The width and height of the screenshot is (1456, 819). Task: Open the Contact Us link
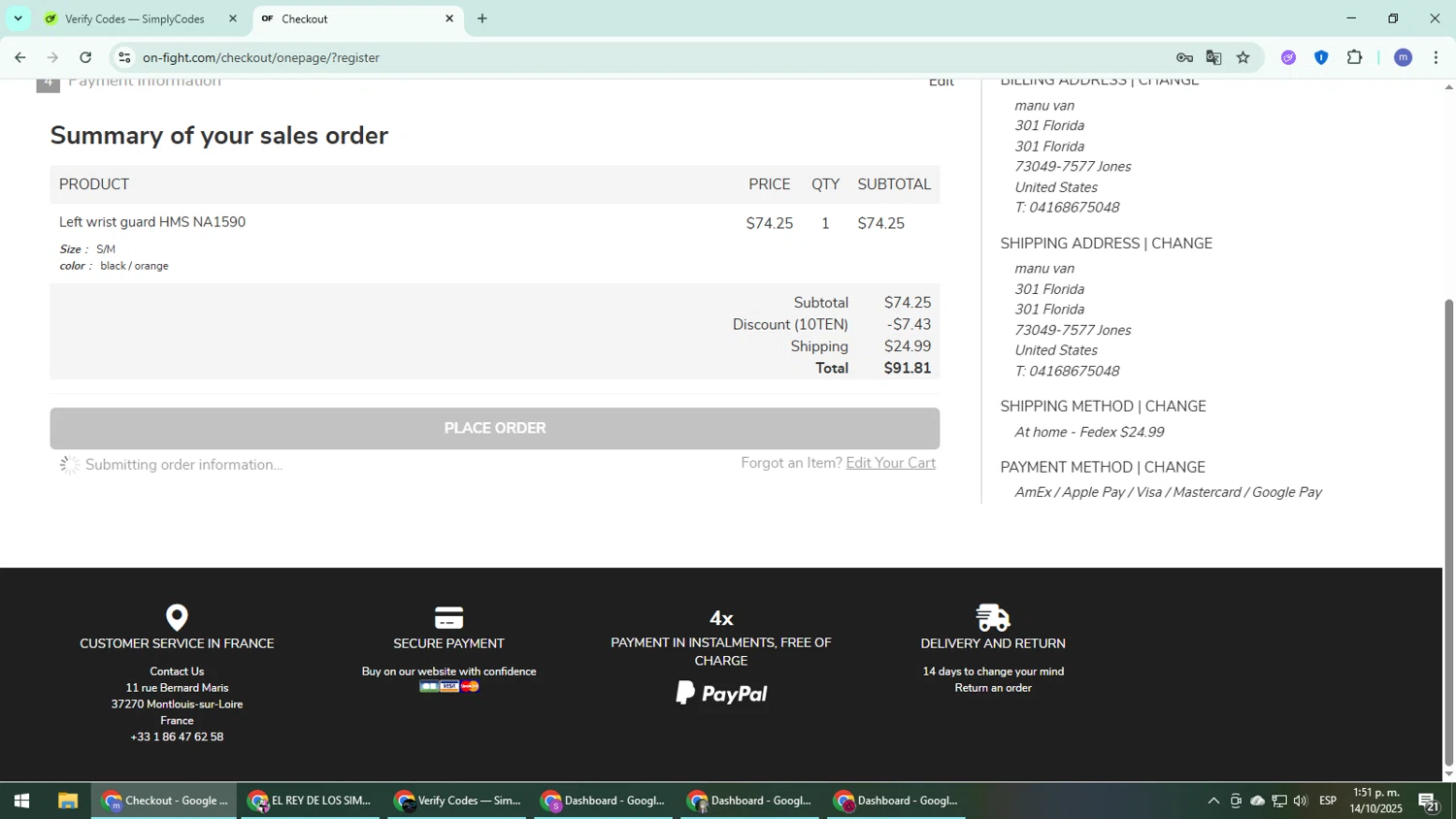coord(177,672)
